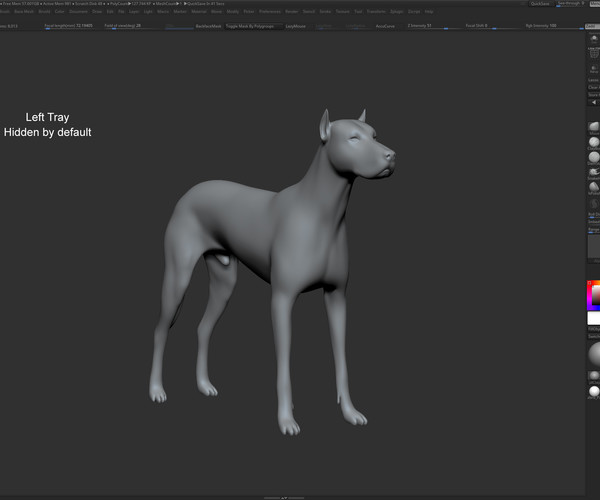Open the Macro menu

coord(163,11)
